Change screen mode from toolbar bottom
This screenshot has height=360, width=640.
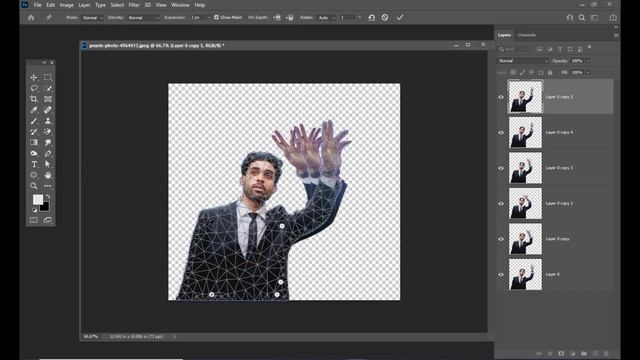click(48, 220)
